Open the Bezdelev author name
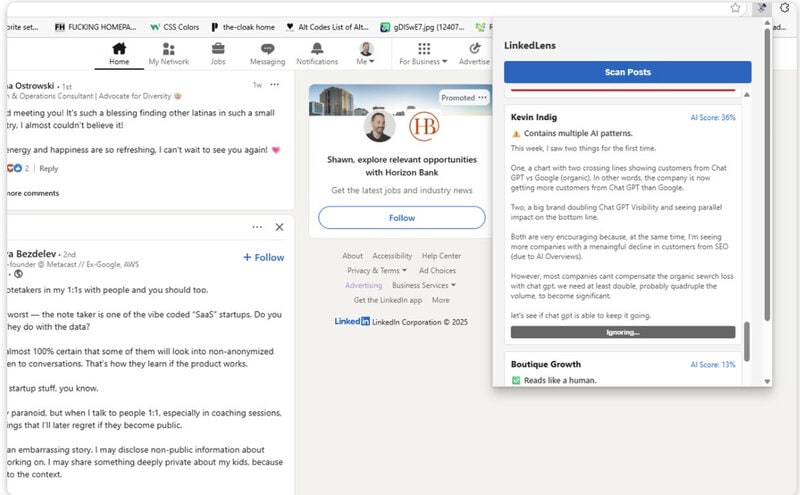800x495 pixels. point(32,254)
